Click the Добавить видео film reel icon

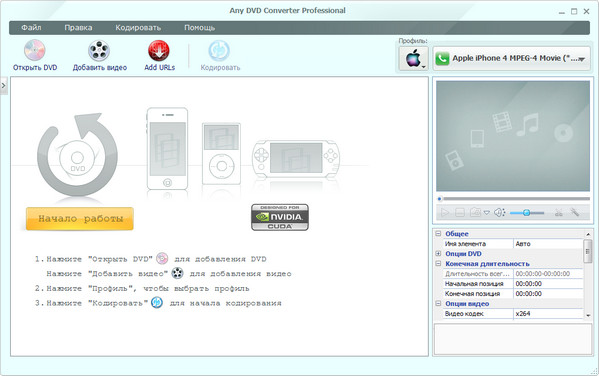[99, 50]
